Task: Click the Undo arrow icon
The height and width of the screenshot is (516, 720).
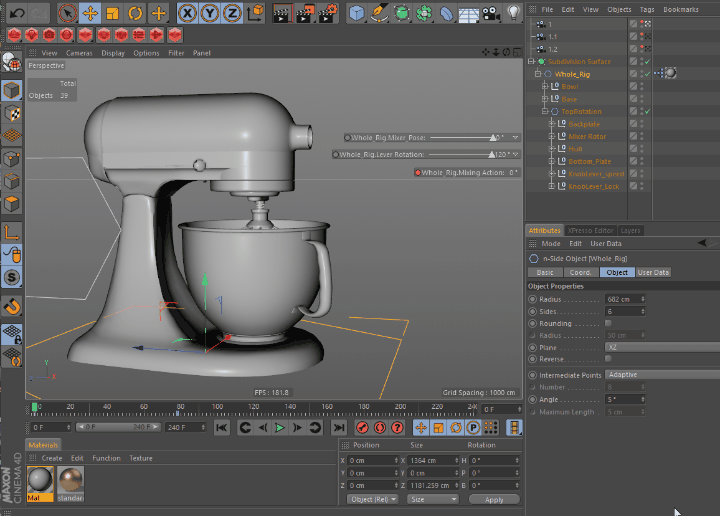Action: click(x=16, y=13)
